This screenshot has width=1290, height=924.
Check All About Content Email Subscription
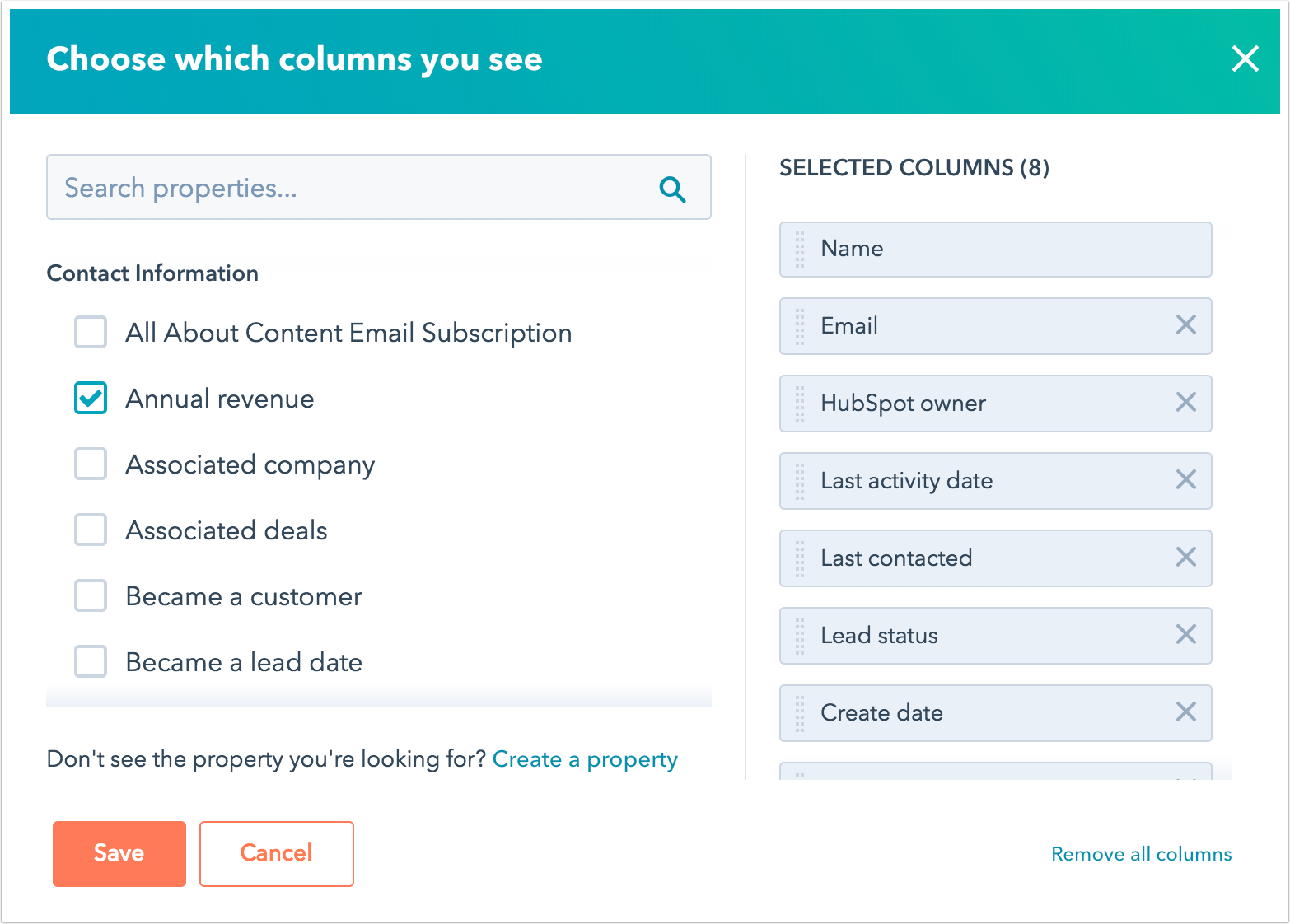(x=91, y=332)
